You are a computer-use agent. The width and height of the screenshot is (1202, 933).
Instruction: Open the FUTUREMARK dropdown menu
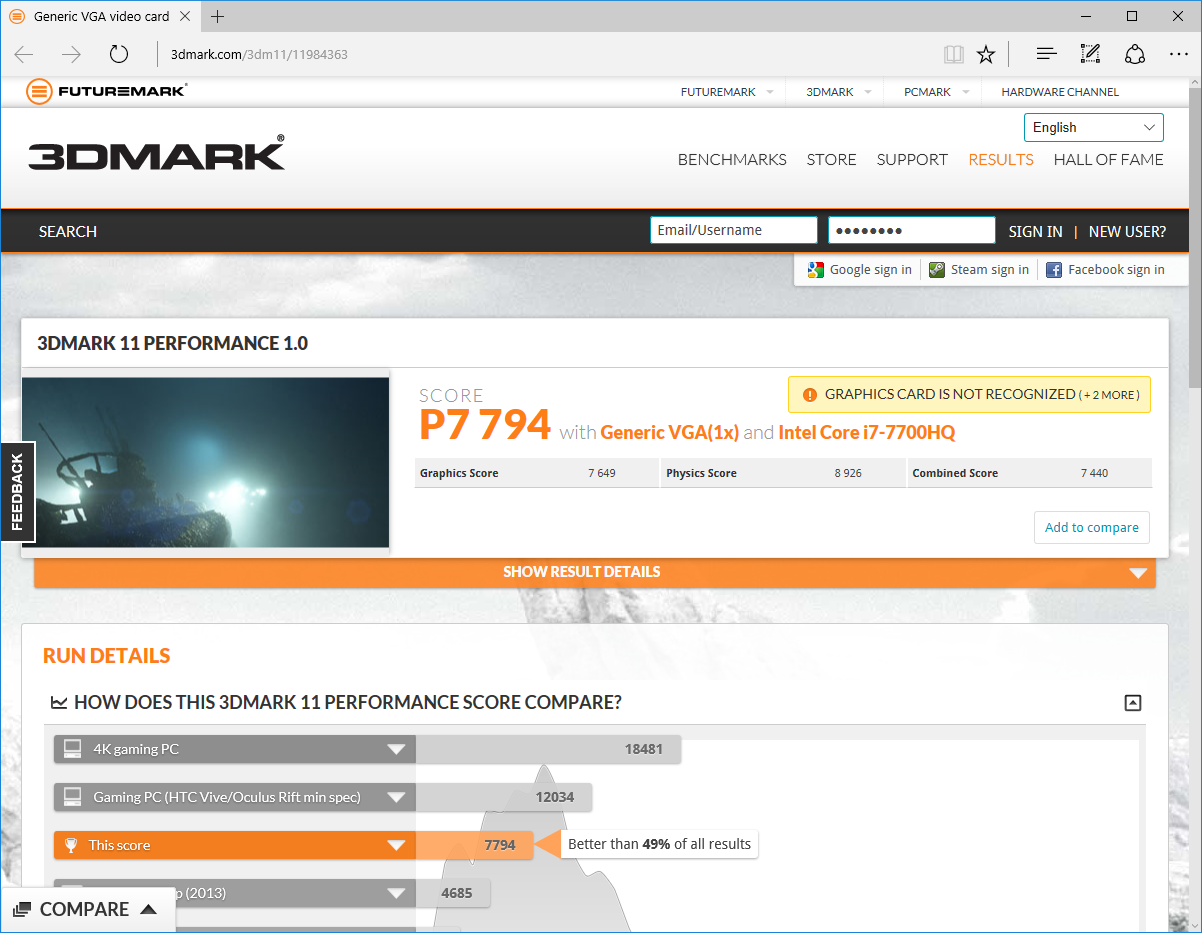coord(727,92)
